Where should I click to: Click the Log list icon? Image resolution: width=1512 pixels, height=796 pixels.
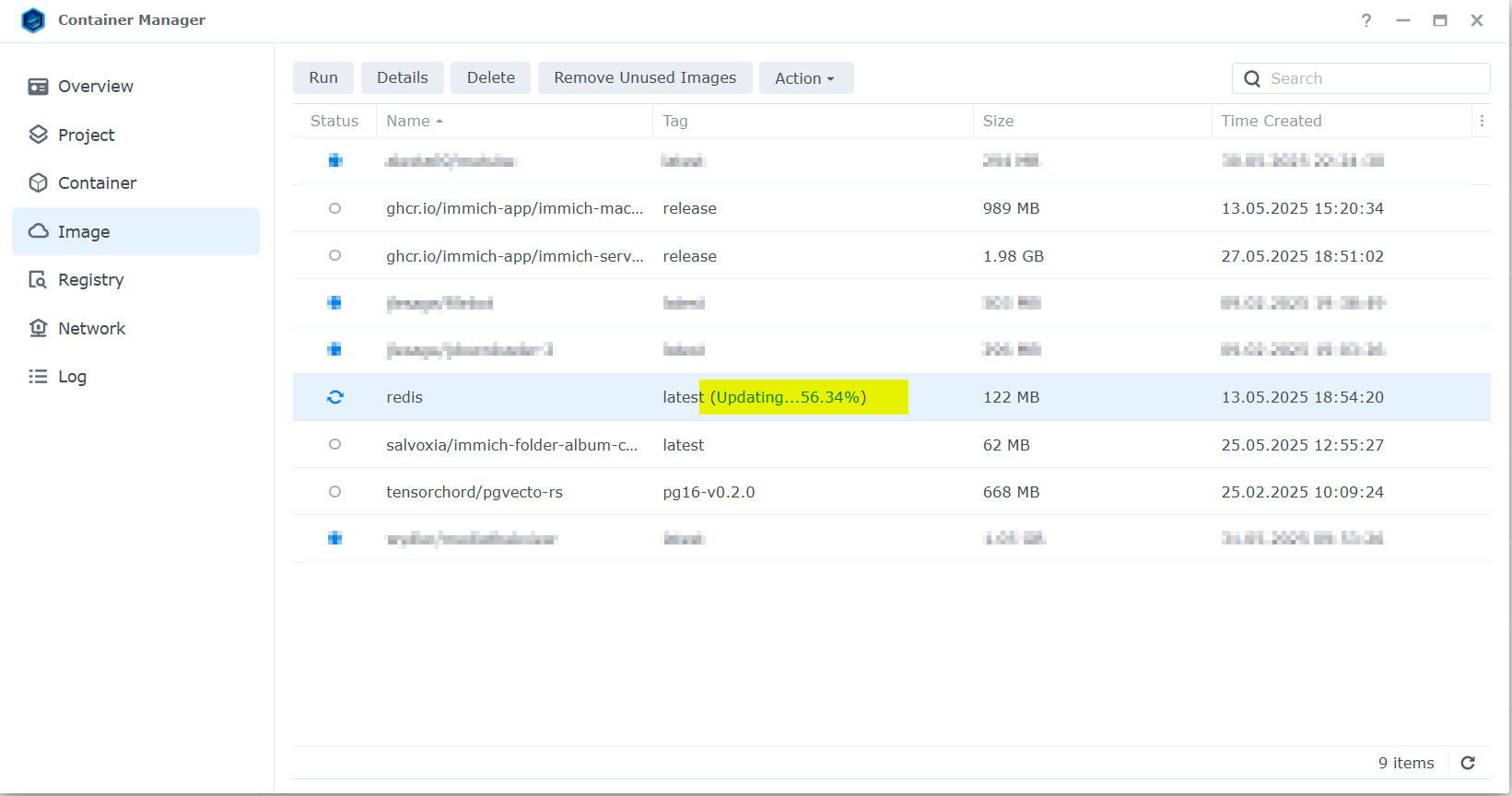[38, 377]
